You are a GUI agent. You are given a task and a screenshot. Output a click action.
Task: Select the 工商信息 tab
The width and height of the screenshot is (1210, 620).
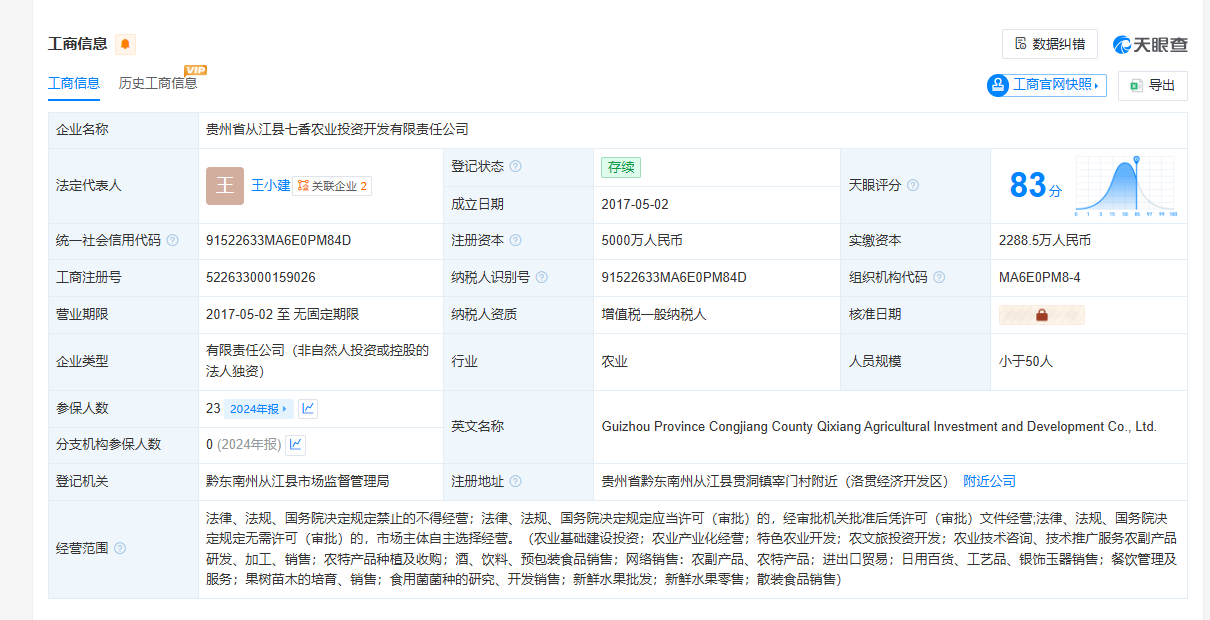click(74, 84)
